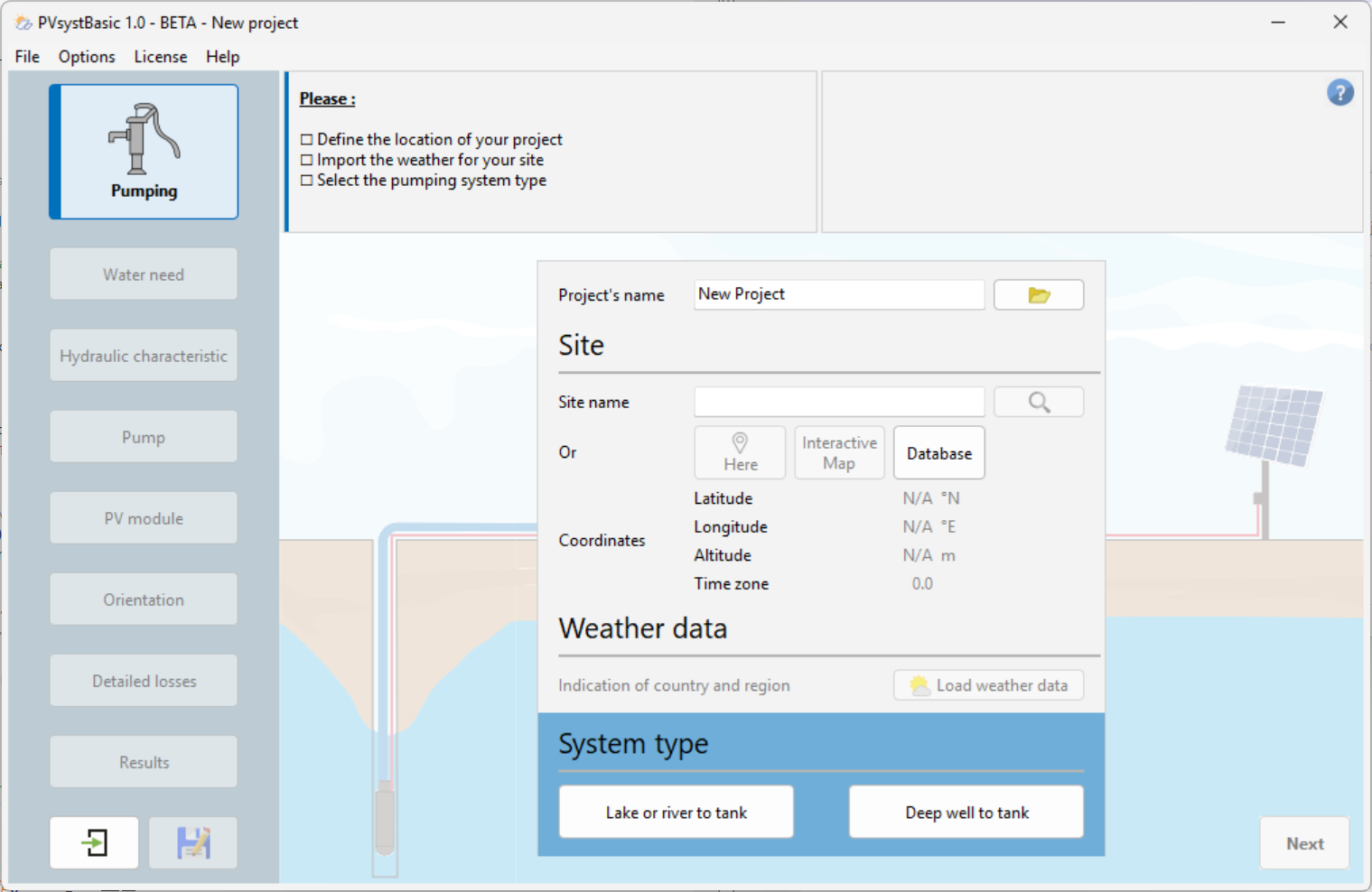Check 'Define the location of your project'
Image resolution: width=1372 pixels, height=892 pixels.
(x=307, y=139)
